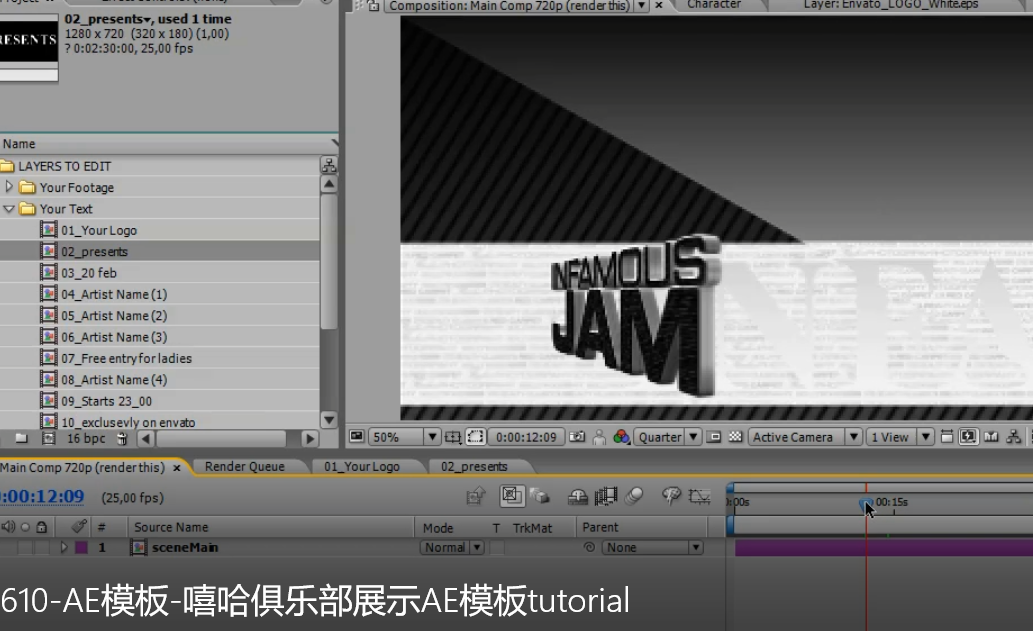The width and height of the screenshot is (1033, 631).
Task: Open the 50% magnification dropdown
Action: (404, 437)
